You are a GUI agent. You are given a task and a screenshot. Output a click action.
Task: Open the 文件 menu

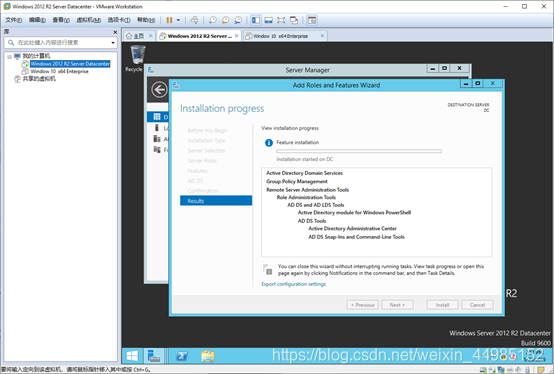point(14,20)
